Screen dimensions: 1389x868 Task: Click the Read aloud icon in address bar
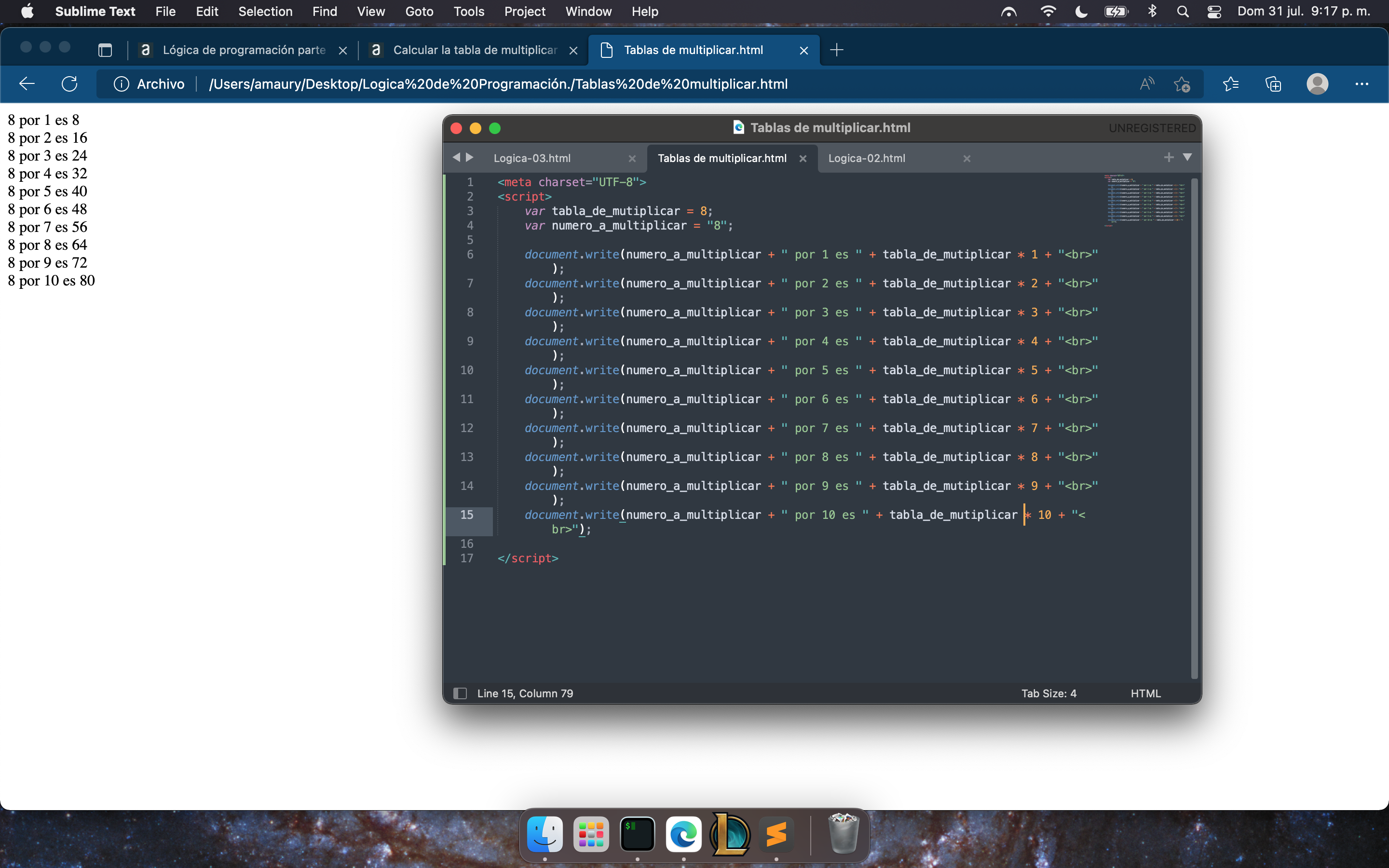point(1147,84)
